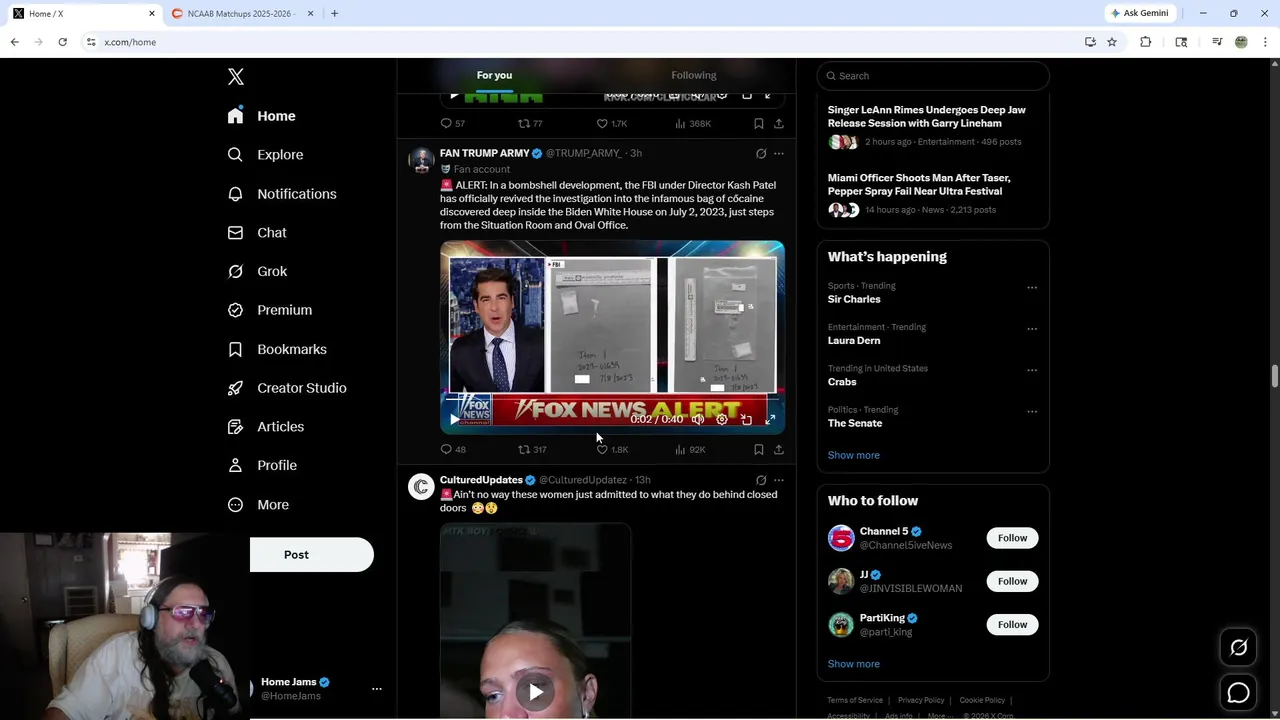Open FAN TRUMP ARMY profile avatar
Screen dimensions: 1280x720
click(421, 160)
